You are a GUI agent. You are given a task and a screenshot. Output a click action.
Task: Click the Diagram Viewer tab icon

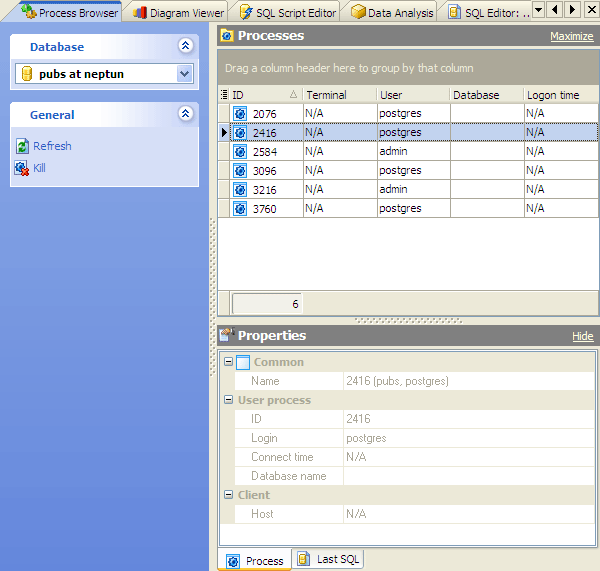(140, 13)
